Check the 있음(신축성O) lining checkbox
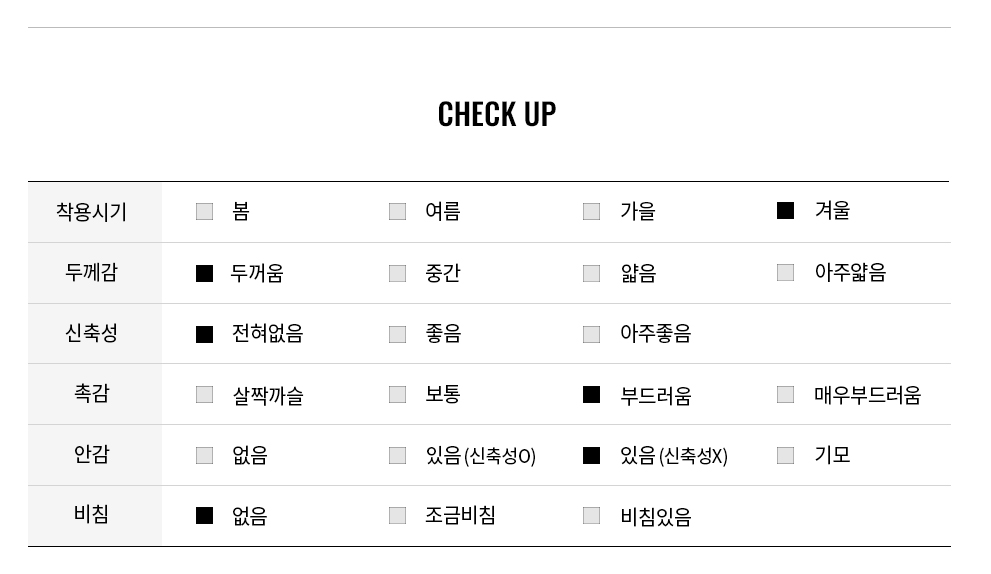The height and width of the screenshot is (574, 991). [x=398, y=455]
